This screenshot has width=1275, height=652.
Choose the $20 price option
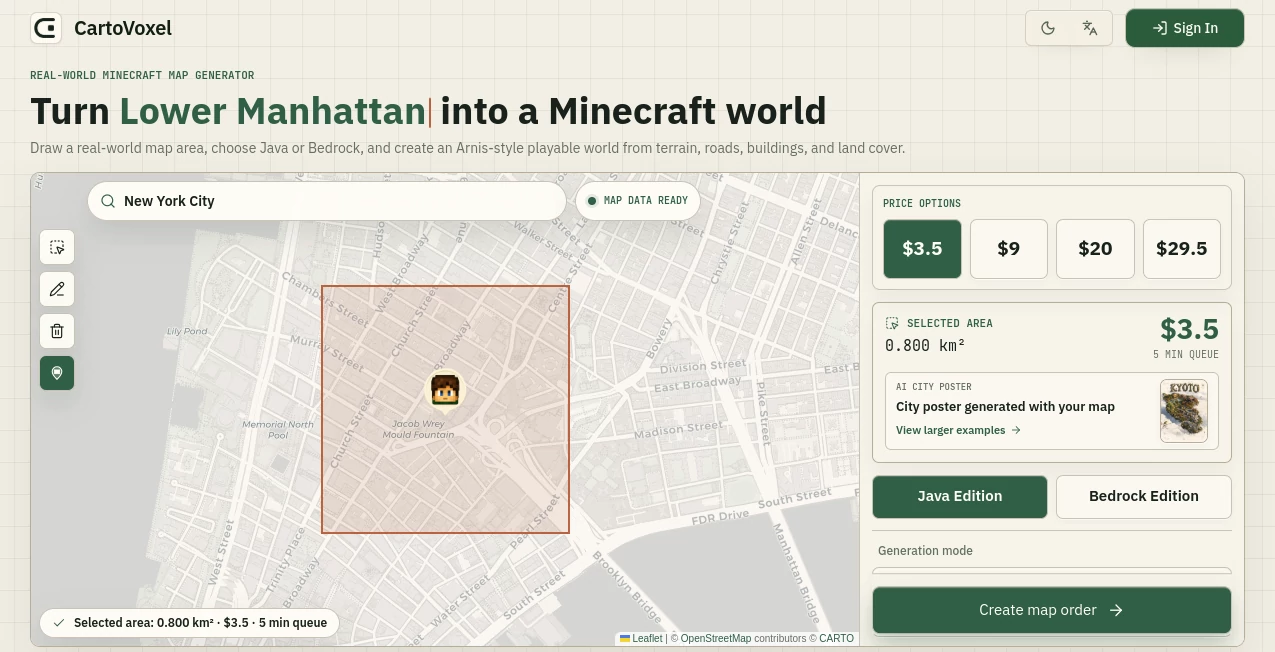1095,249
